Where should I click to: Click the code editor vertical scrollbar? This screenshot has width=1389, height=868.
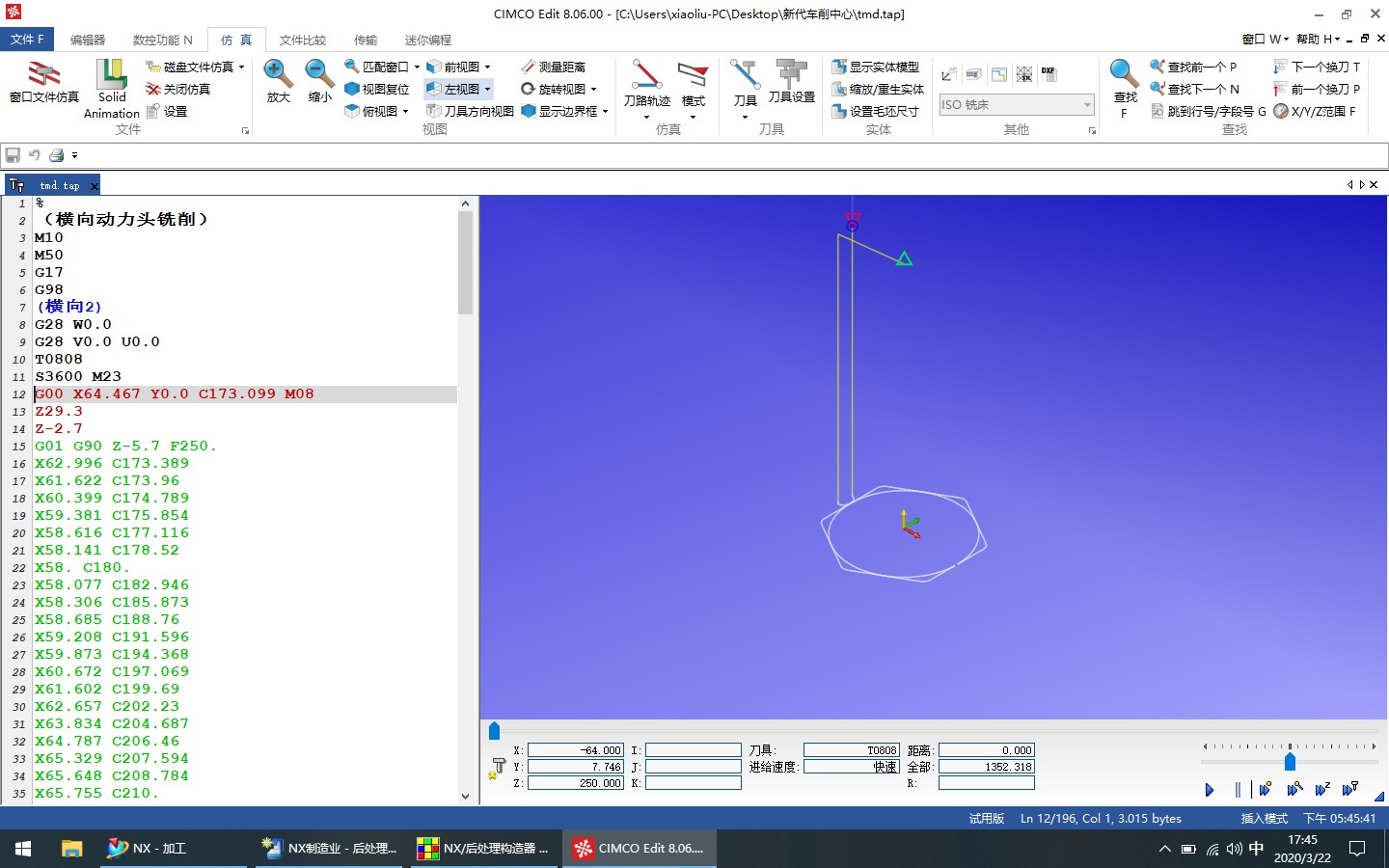(x=465, y=501)
